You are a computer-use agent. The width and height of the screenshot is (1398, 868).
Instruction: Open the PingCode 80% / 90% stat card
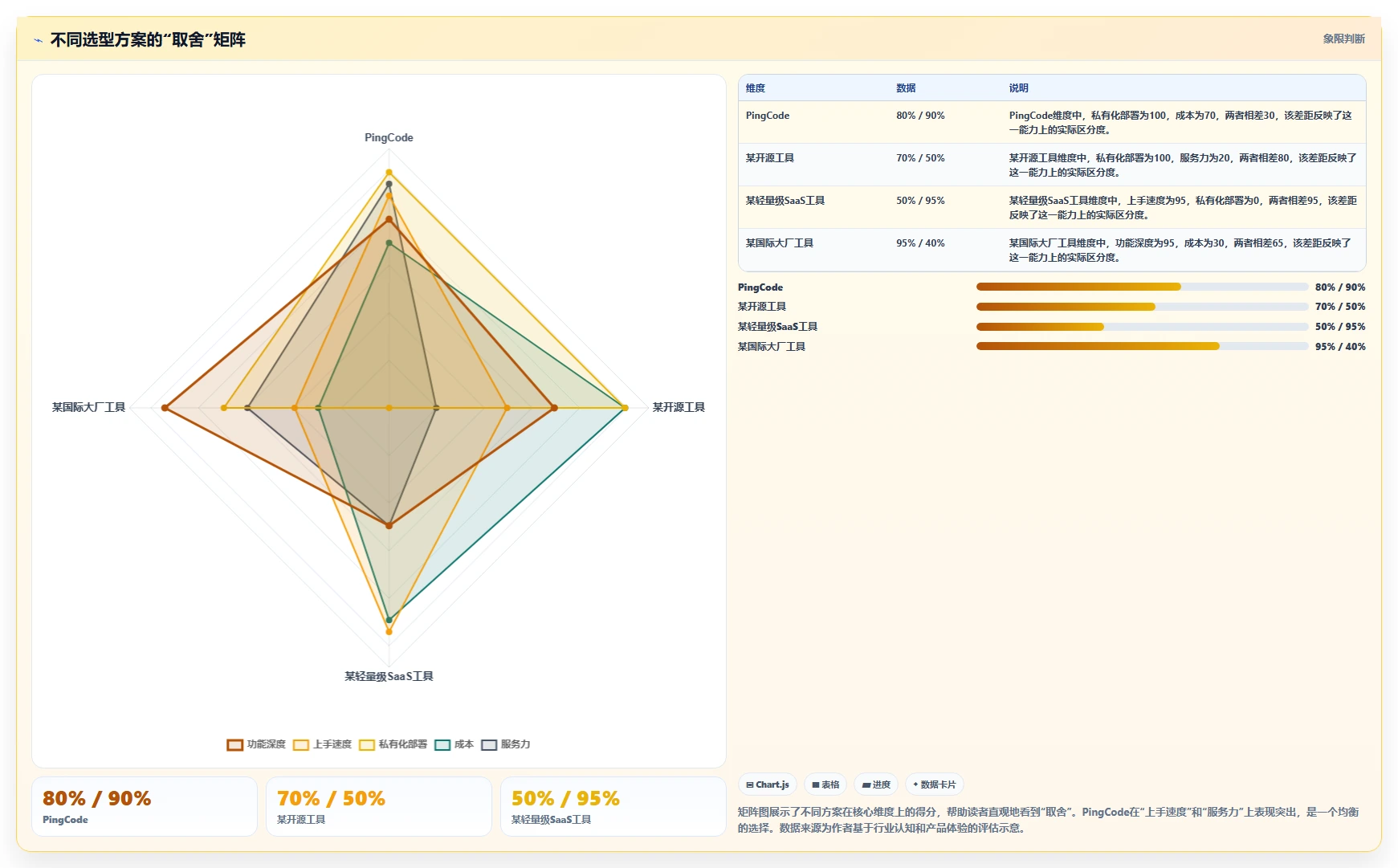click(145, 806)
